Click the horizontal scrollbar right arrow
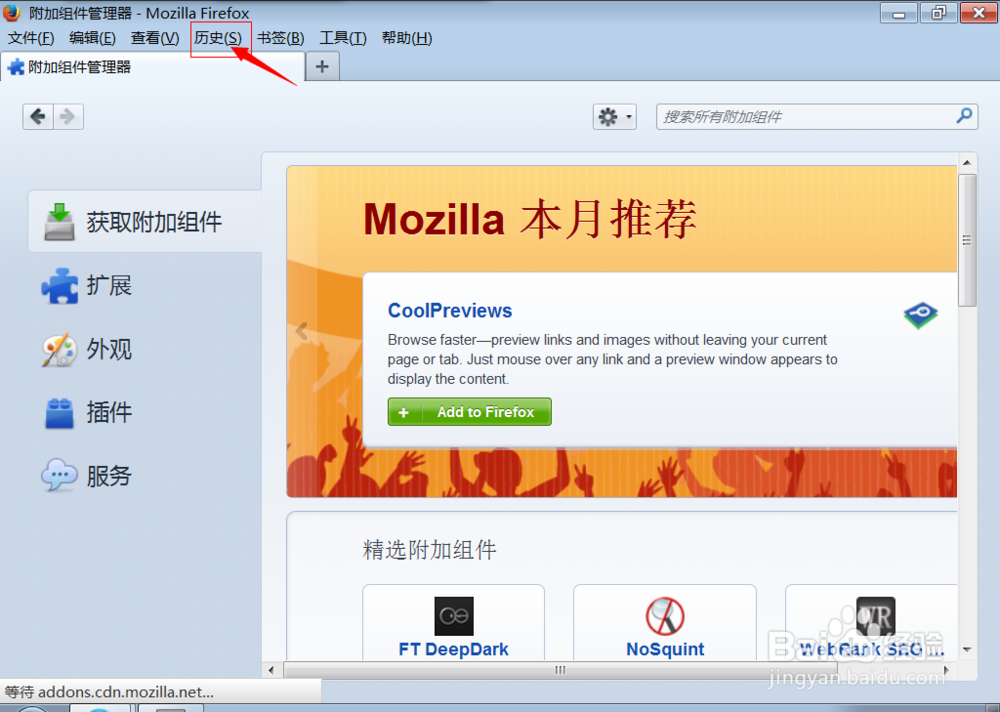The height and width of the screenshot is (712, 1000). click(x=946, y=670)
